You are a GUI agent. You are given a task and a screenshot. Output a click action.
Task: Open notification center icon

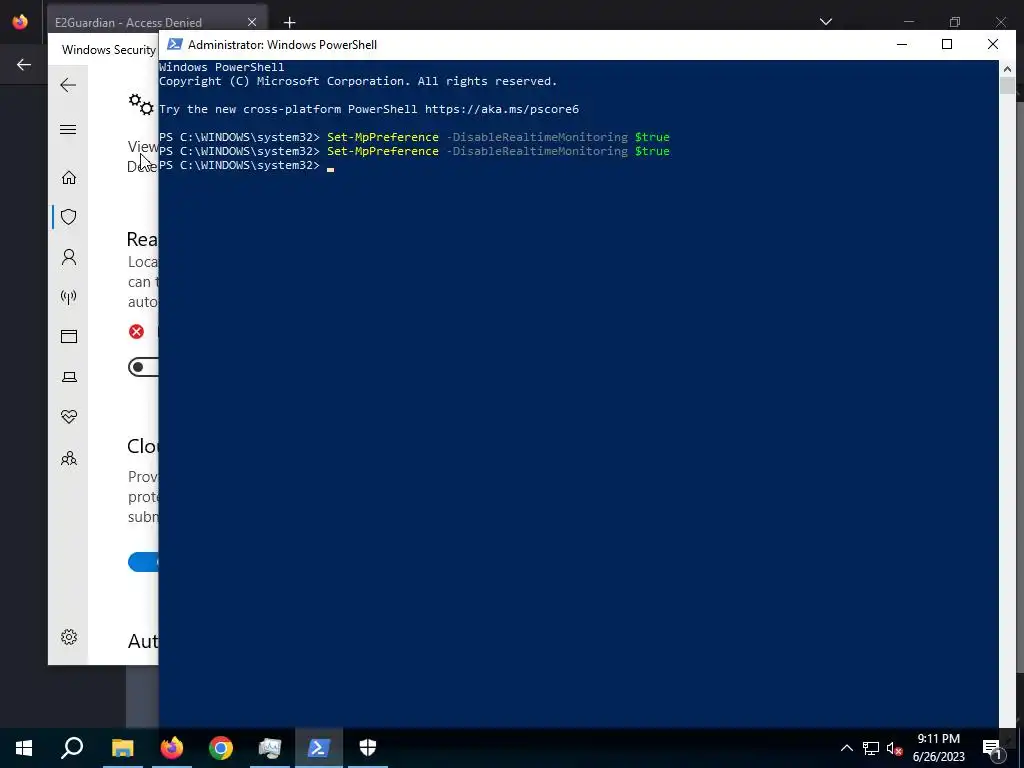[993, 748]
